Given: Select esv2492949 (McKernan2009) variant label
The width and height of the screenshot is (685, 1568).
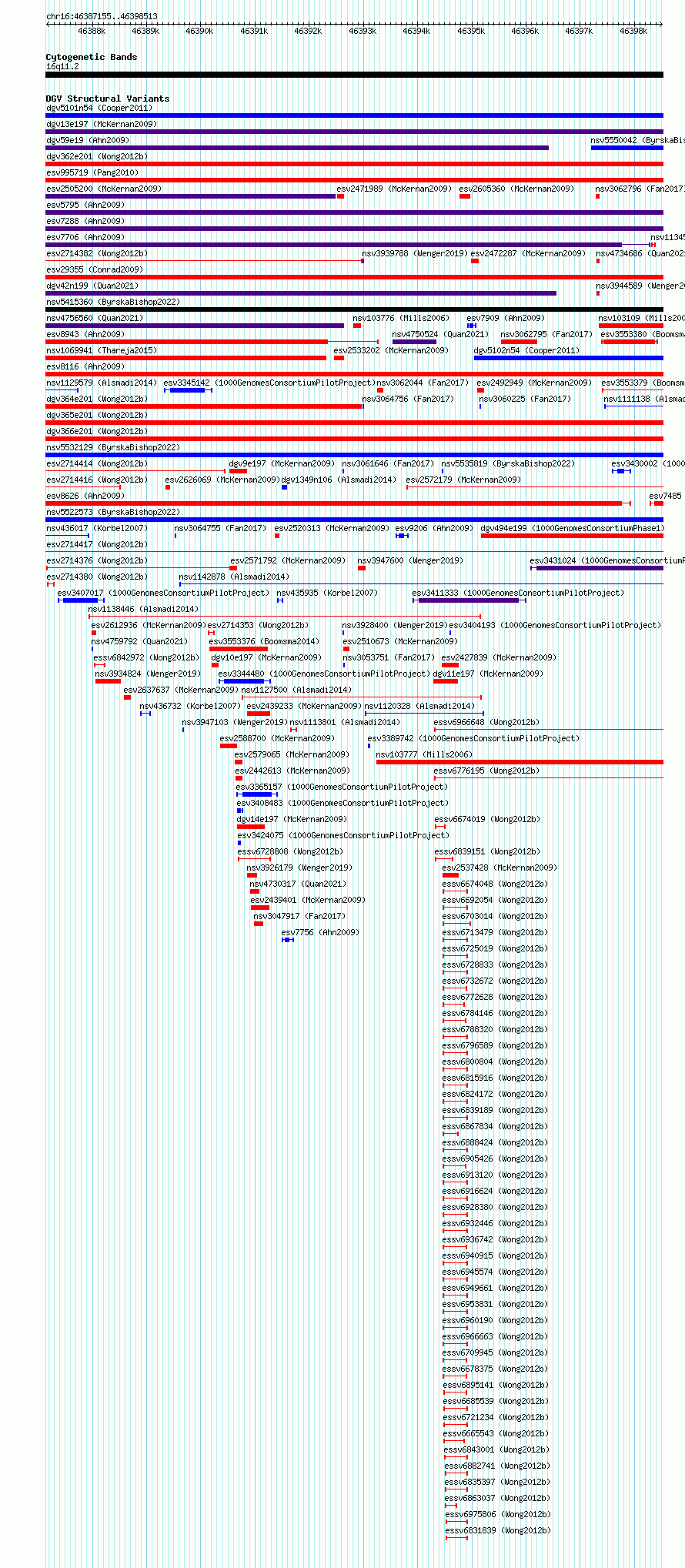Looking at the screenshot, I should 534,383.
